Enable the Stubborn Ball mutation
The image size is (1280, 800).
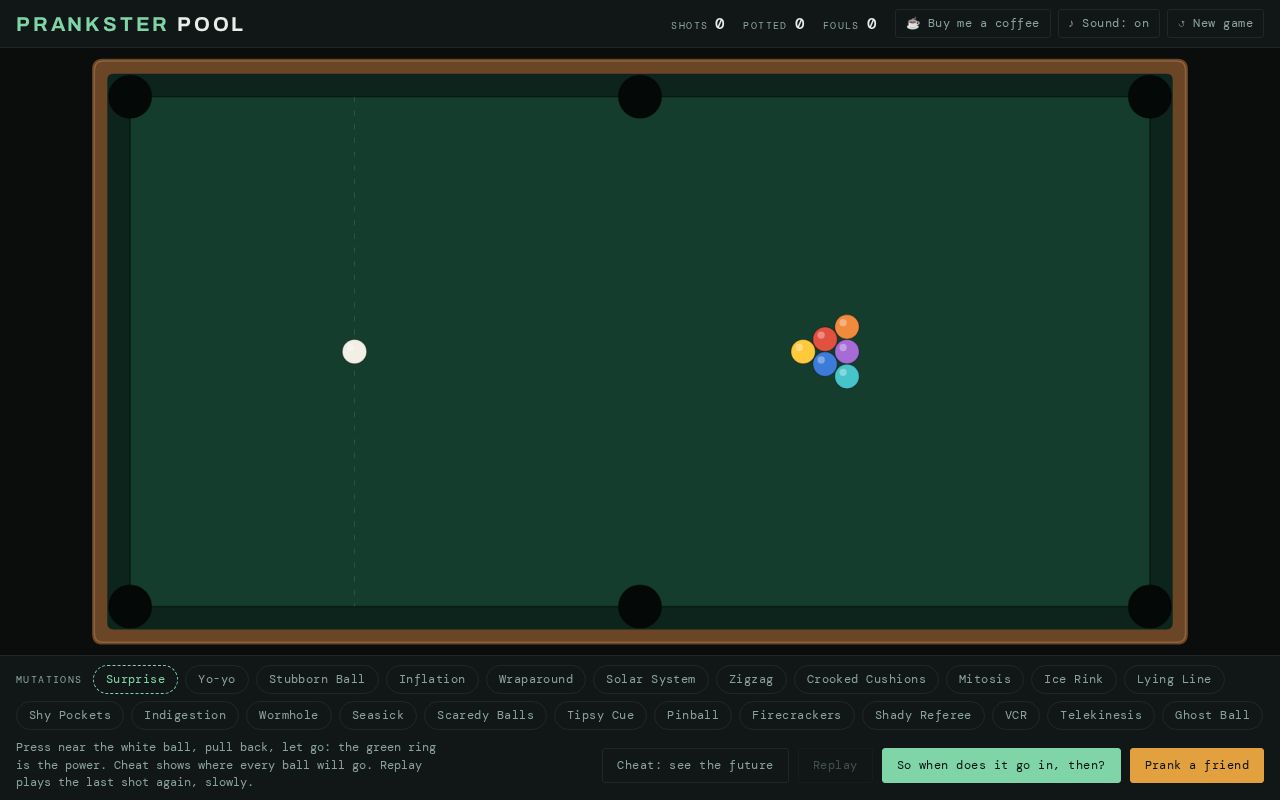click(317, 680)
